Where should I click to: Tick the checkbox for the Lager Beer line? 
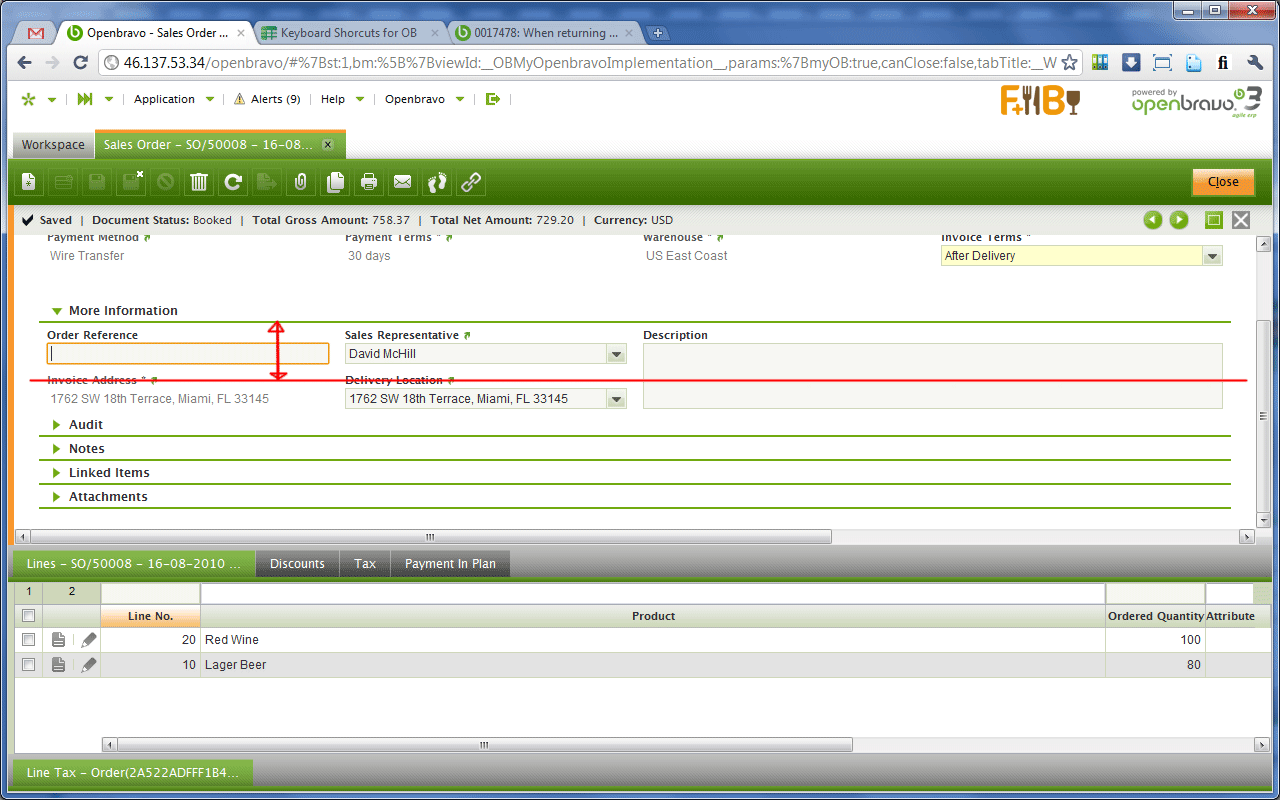pyautogui.click(x=29, y=665)
